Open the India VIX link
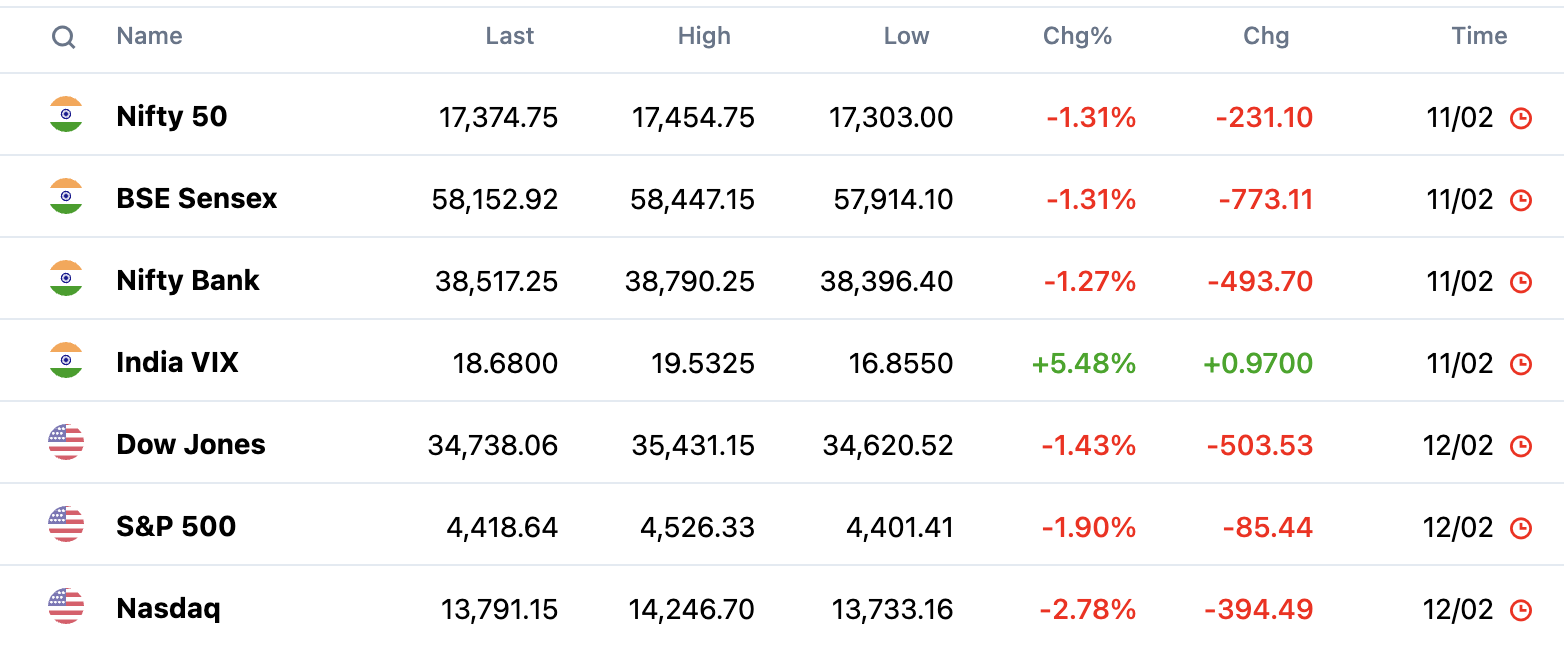Screen dimensions: 1568x646 pyautogui.click(x=178, y=363)
